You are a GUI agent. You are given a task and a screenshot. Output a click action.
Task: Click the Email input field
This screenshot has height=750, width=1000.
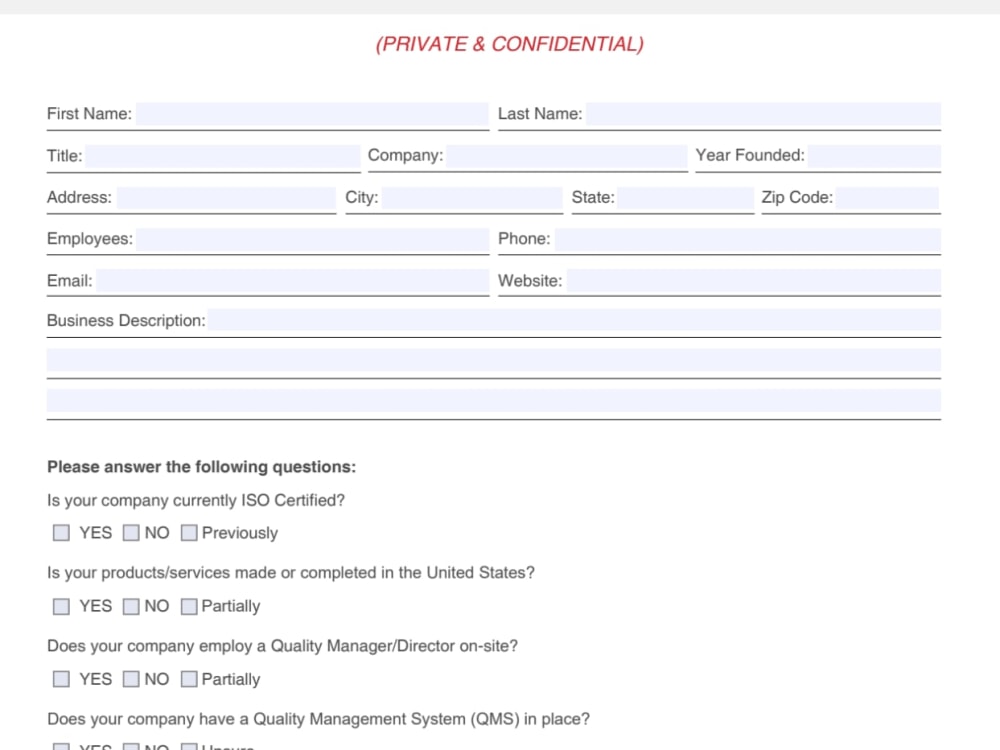pyautogui.click(x=293, y=281)
